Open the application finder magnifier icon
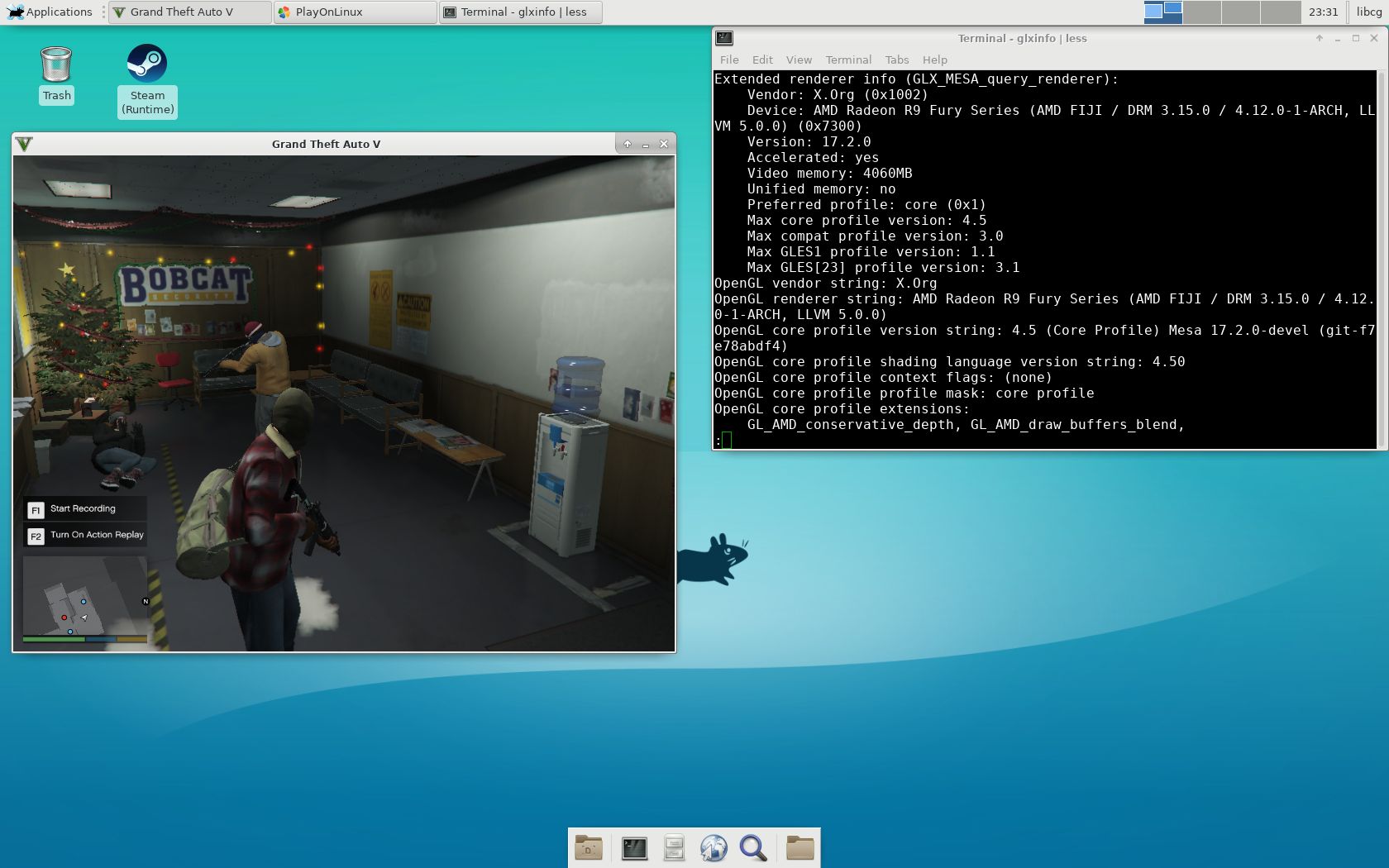The height and width of the screenshot is (868, 1389). pos(753,848)
